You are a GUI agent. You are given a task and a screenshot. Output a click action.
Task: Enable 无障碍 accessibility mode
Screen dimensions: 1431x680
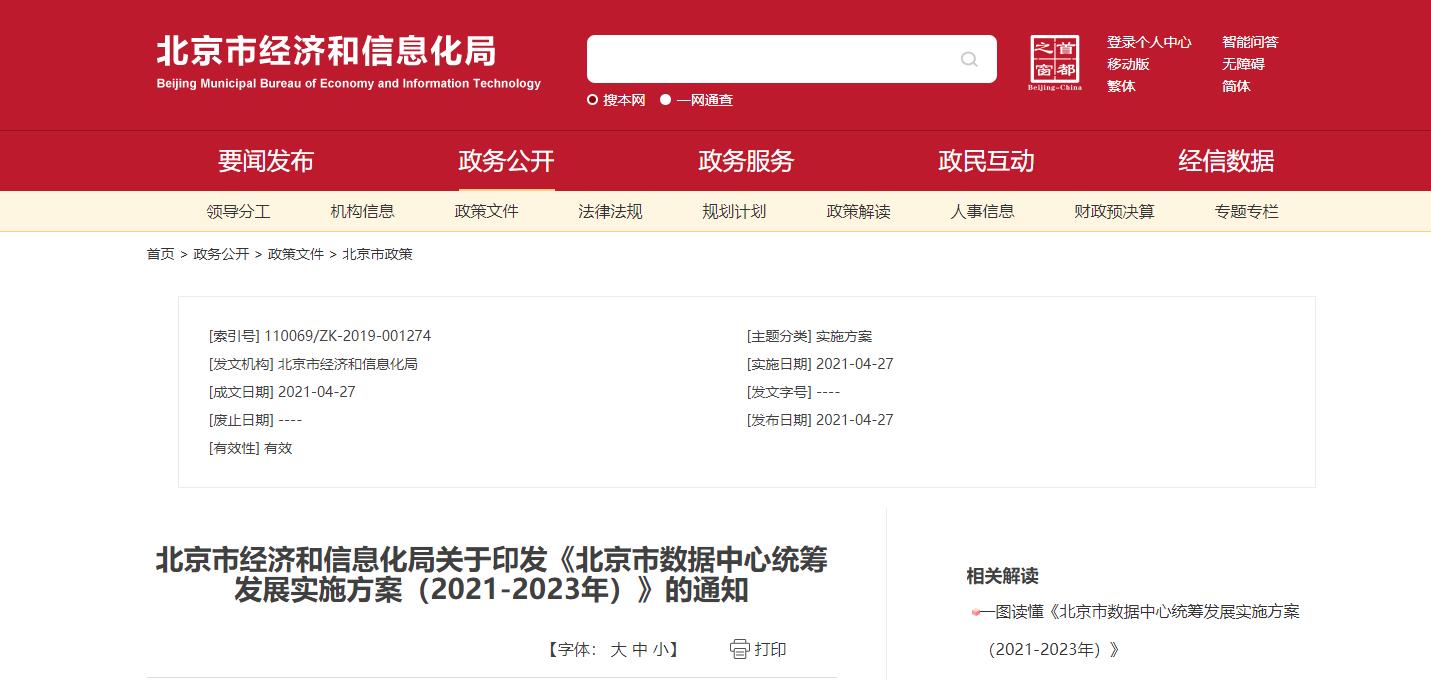[1243, 64]
